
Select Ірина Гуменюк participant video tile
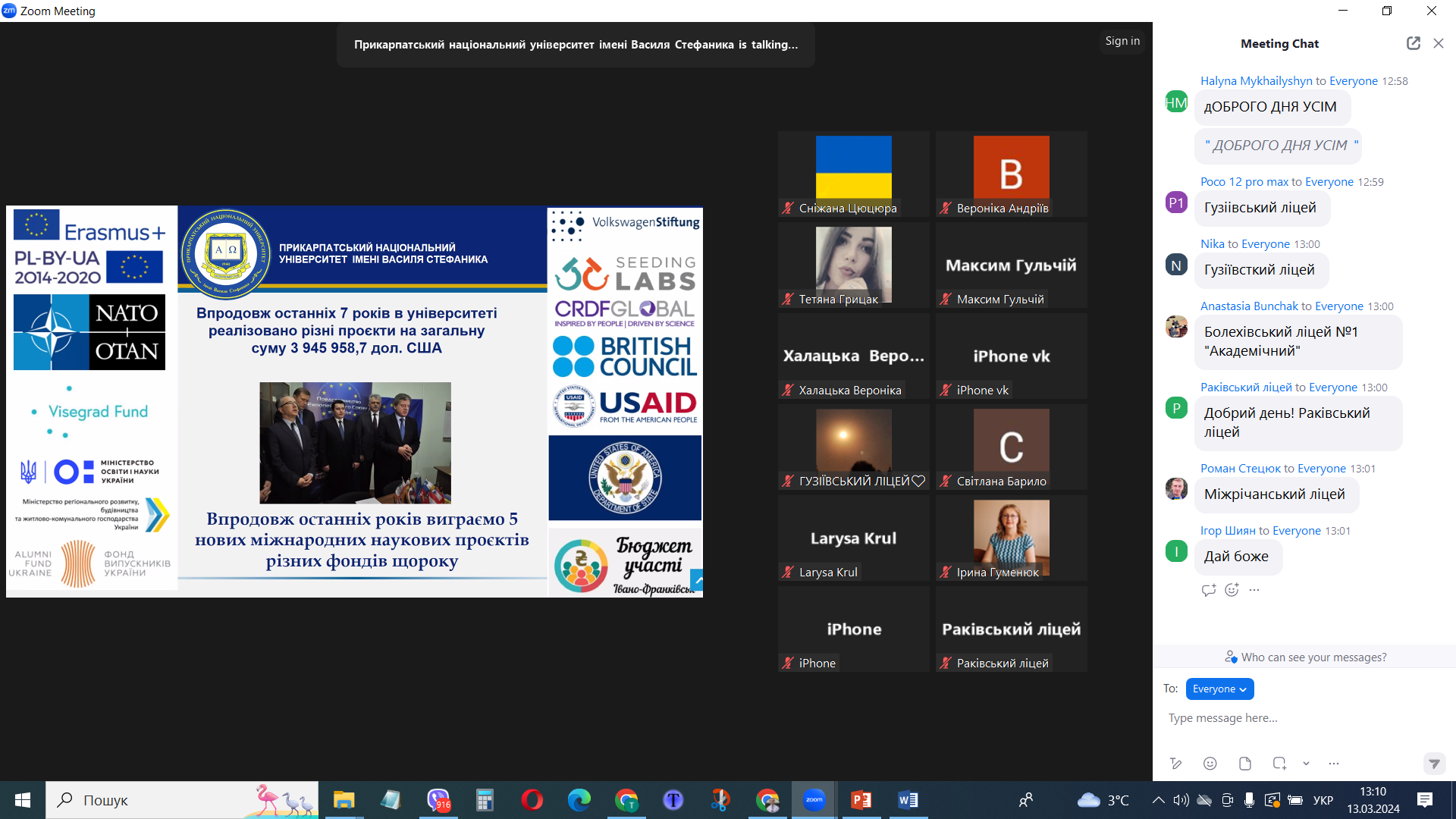[x=1011, y=538]
